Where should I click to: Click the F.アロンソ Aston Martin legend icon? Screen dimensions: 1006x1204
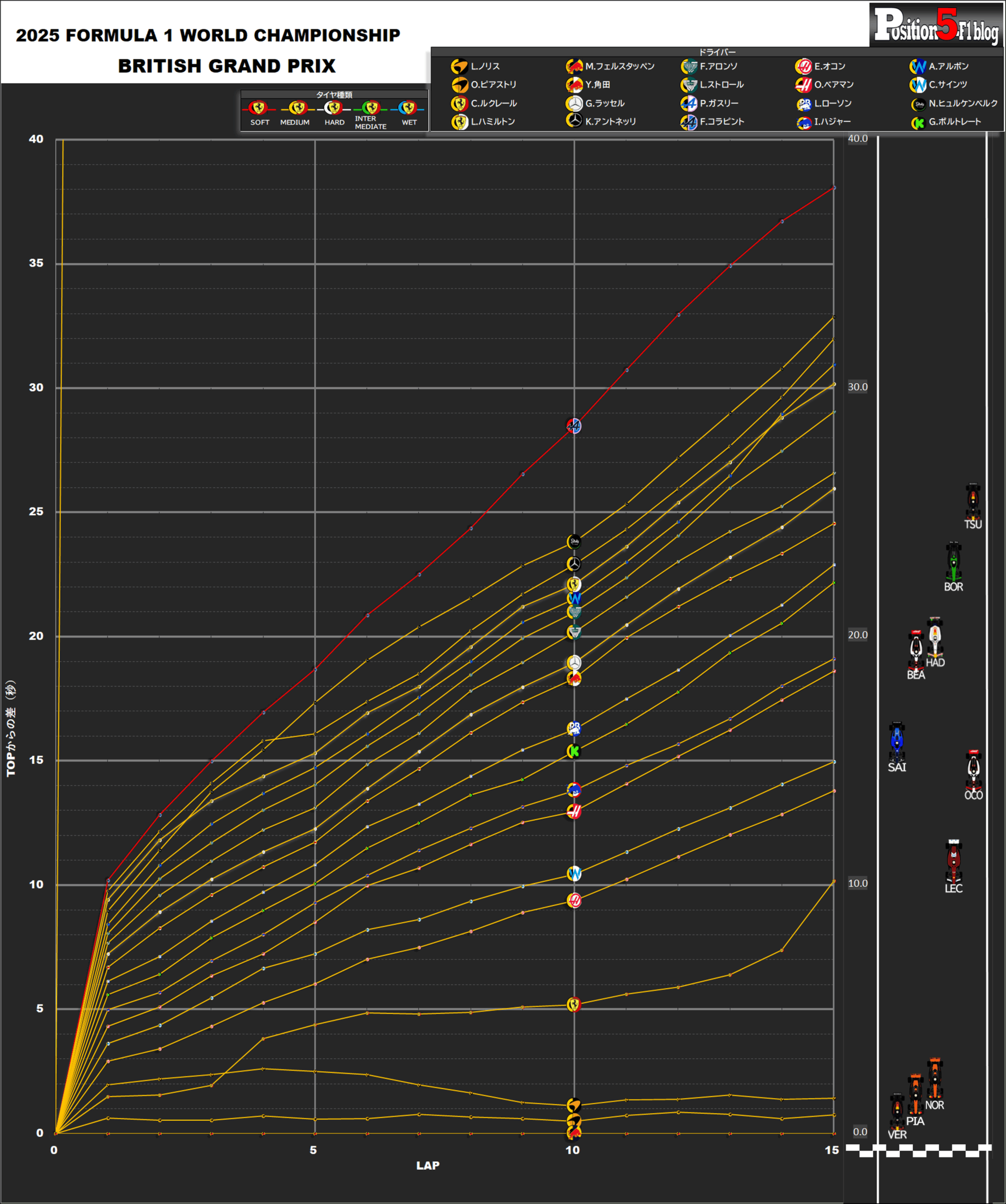(688, 66)
